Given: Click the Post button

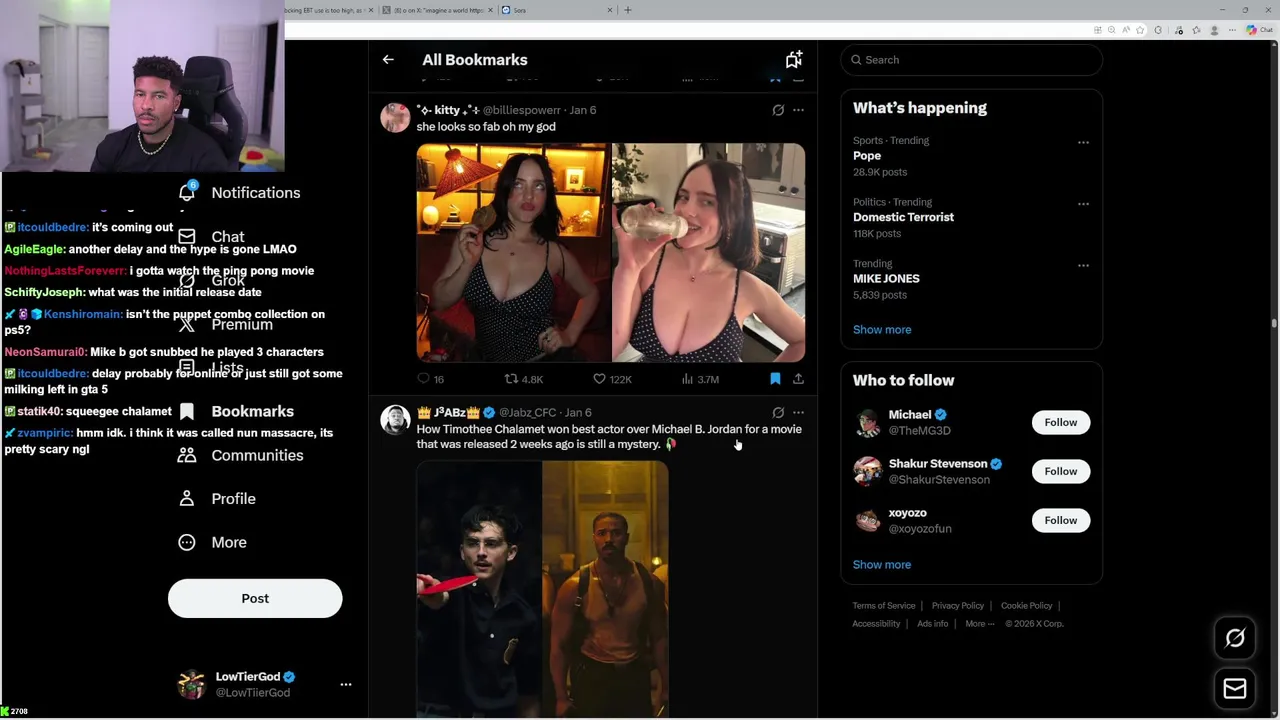Looking at the screenshot, I should [255, 598].
